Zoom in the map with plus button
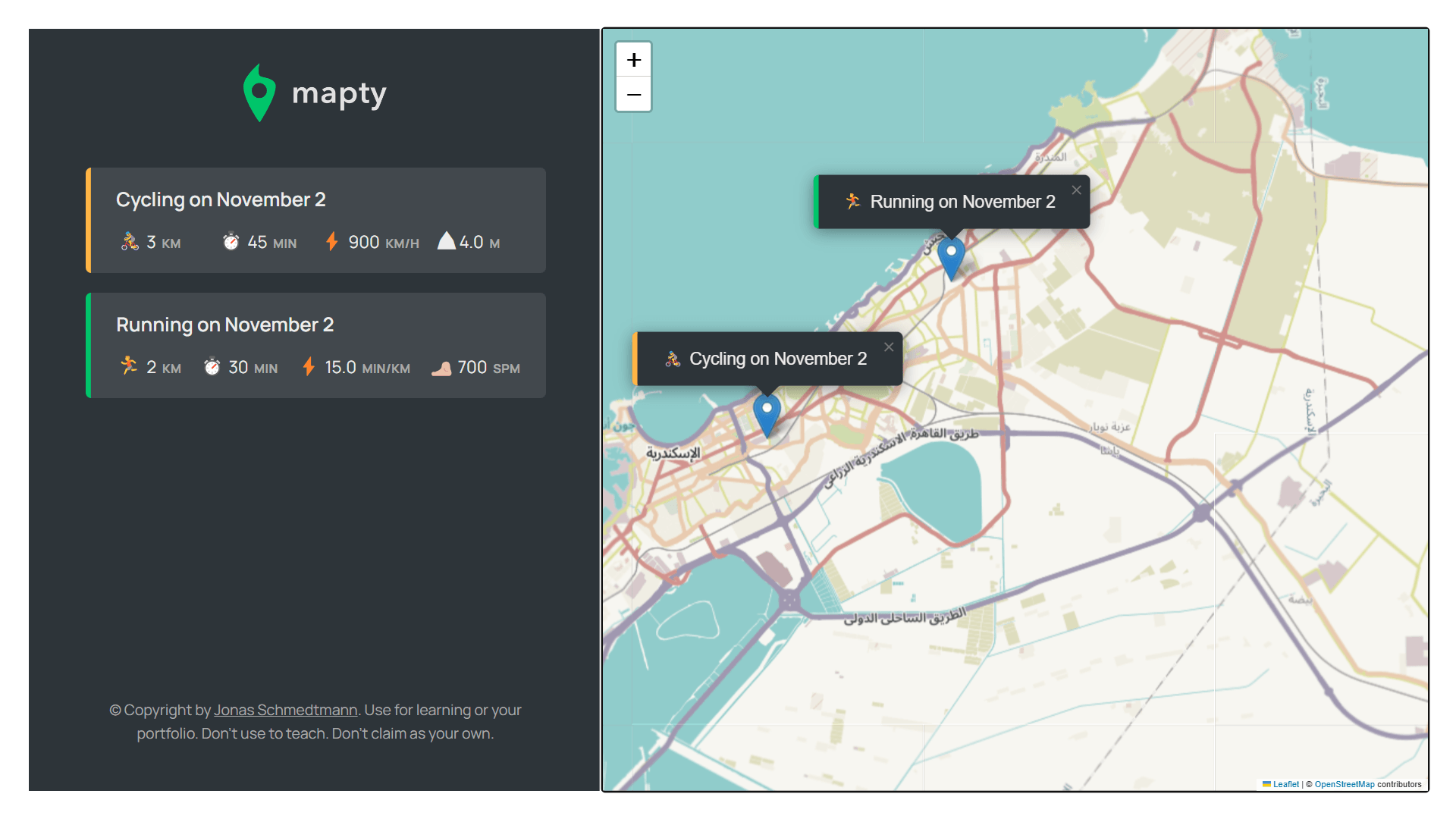Image resolution: width=1456 pixels, height=819 pixels. pos(634,60)
